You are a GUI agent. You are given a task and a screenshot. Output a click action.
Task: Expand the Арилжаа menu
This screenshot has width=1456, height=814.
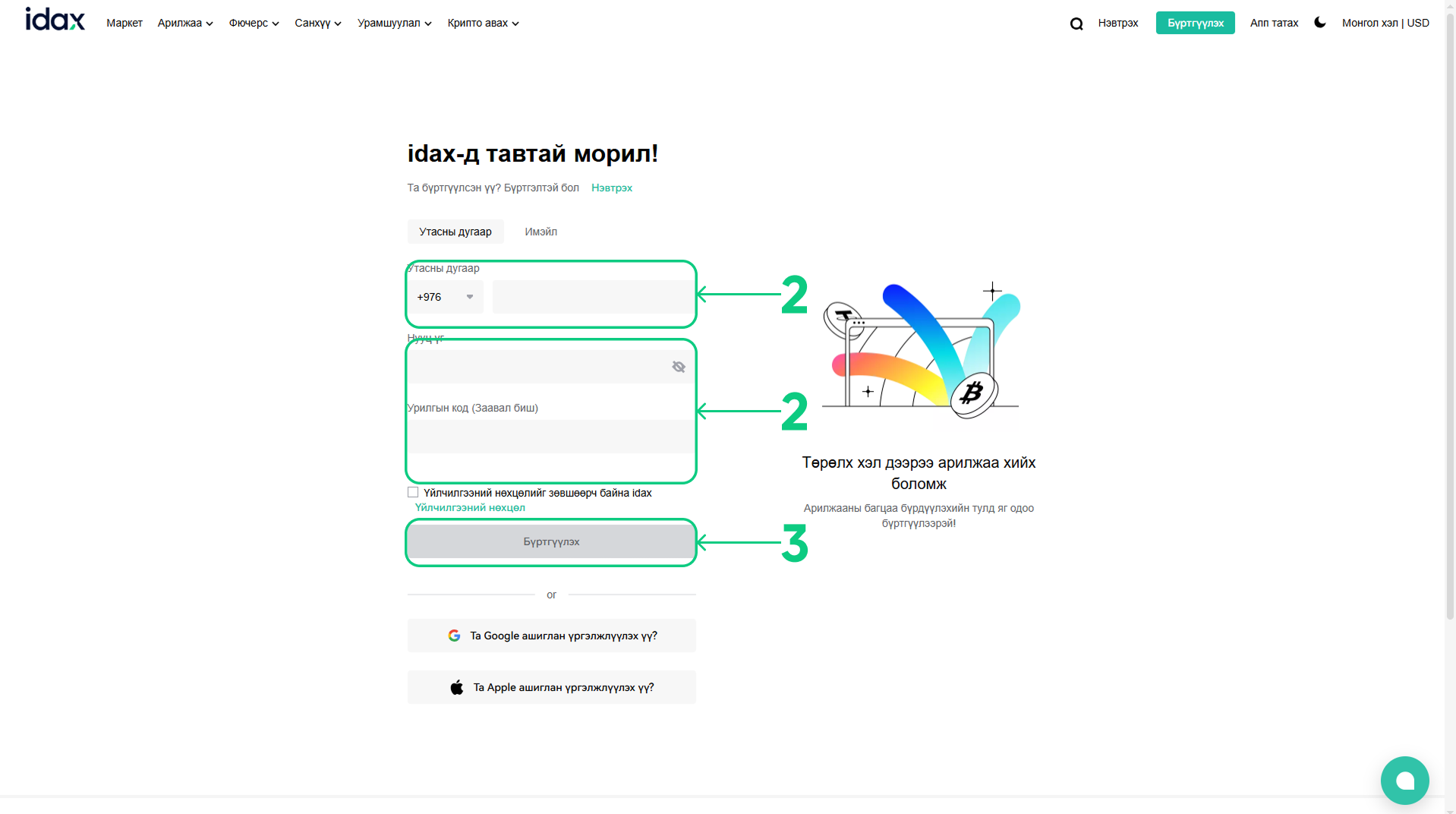click(184, 24)
